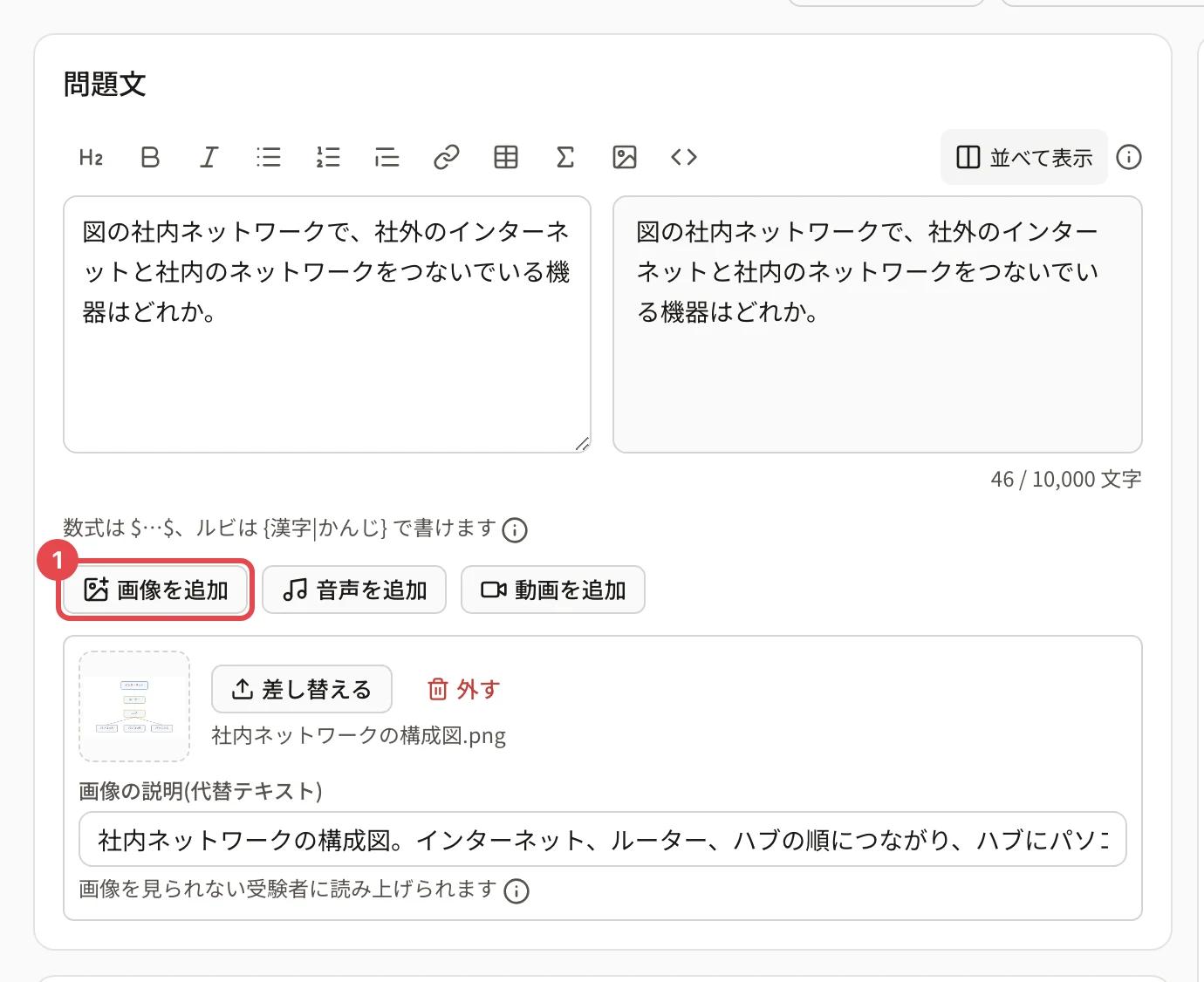This screenshot has height=982, width=1204.
Task: Insert a table
Action: [x=506, y=157]
